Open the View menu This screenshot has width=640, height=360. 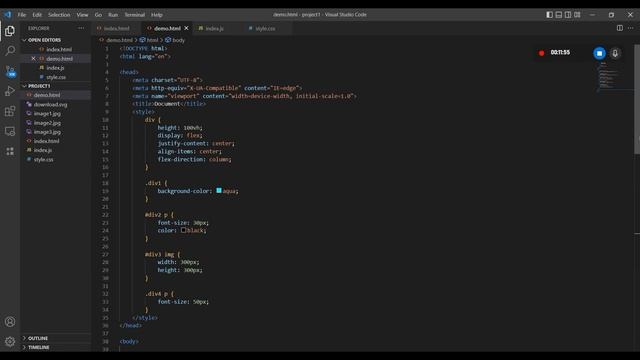pos(82,15)
